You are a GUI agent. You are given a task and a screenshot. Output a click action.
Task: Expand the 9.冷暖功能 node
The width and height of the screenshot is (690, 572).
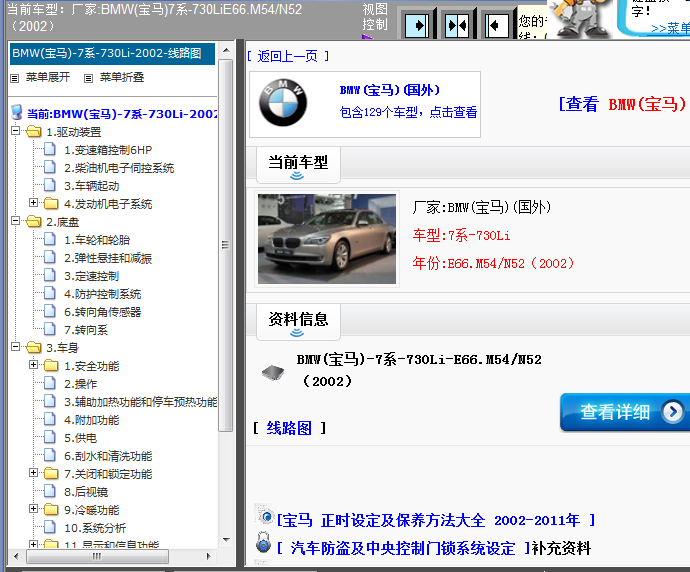click(x=33, y=509)
